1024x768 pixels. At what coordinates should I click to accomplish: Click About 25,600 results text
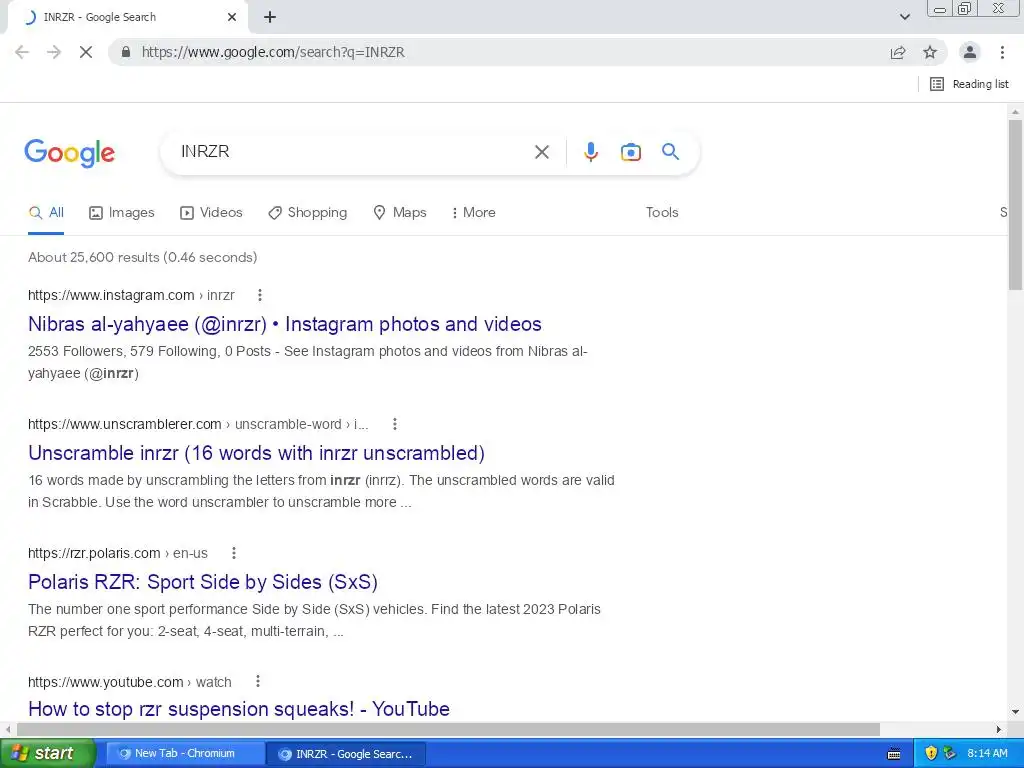tap(142, 257)
